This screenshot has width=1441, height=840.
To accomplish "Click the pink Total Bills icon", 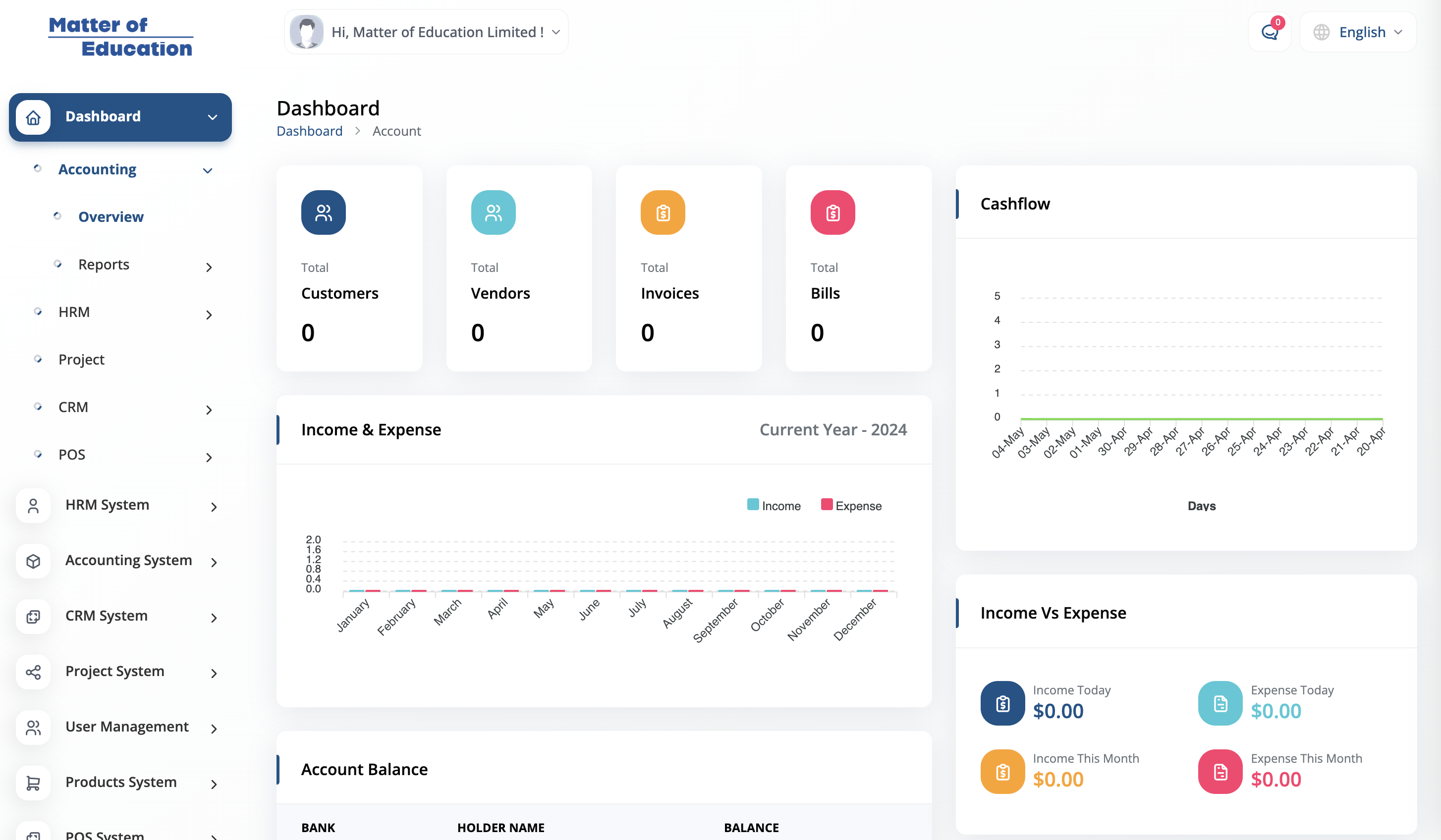I will tap(832, 212).
